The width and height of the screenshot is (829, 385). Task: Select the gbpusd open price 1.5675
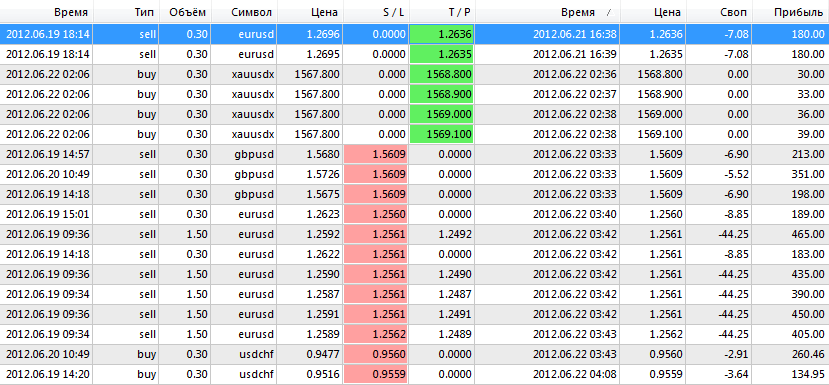(x=323, y=195)
